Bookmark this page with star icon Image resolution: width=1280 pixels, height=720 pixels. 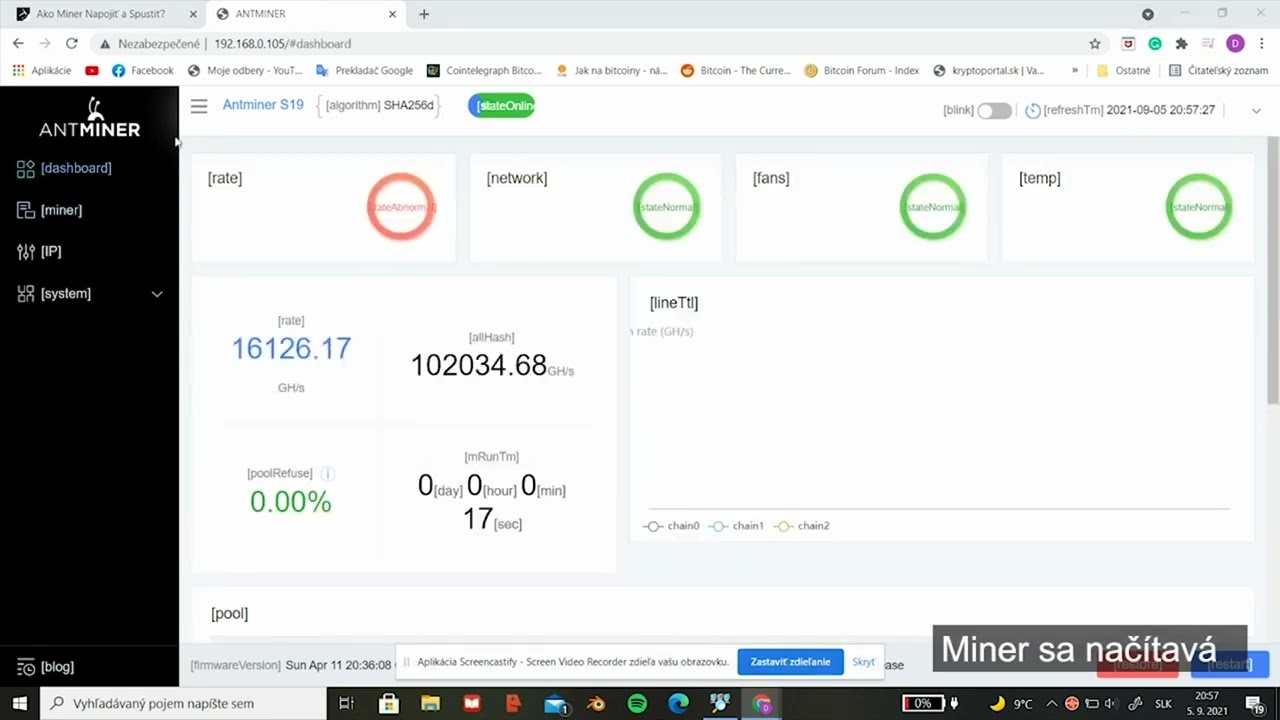[x=1095, y=44]
